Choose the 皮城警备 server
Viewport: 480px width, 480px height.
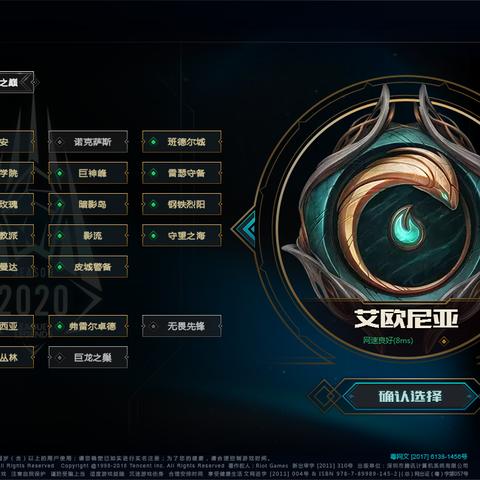click(88, 267)
